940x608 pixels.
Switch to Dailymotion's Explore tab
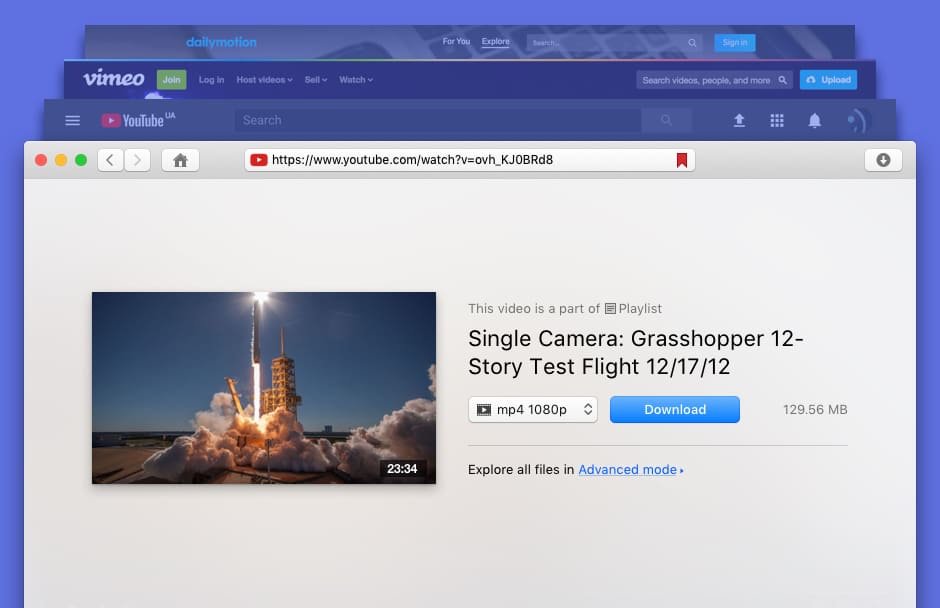click(x=495, y=41)
